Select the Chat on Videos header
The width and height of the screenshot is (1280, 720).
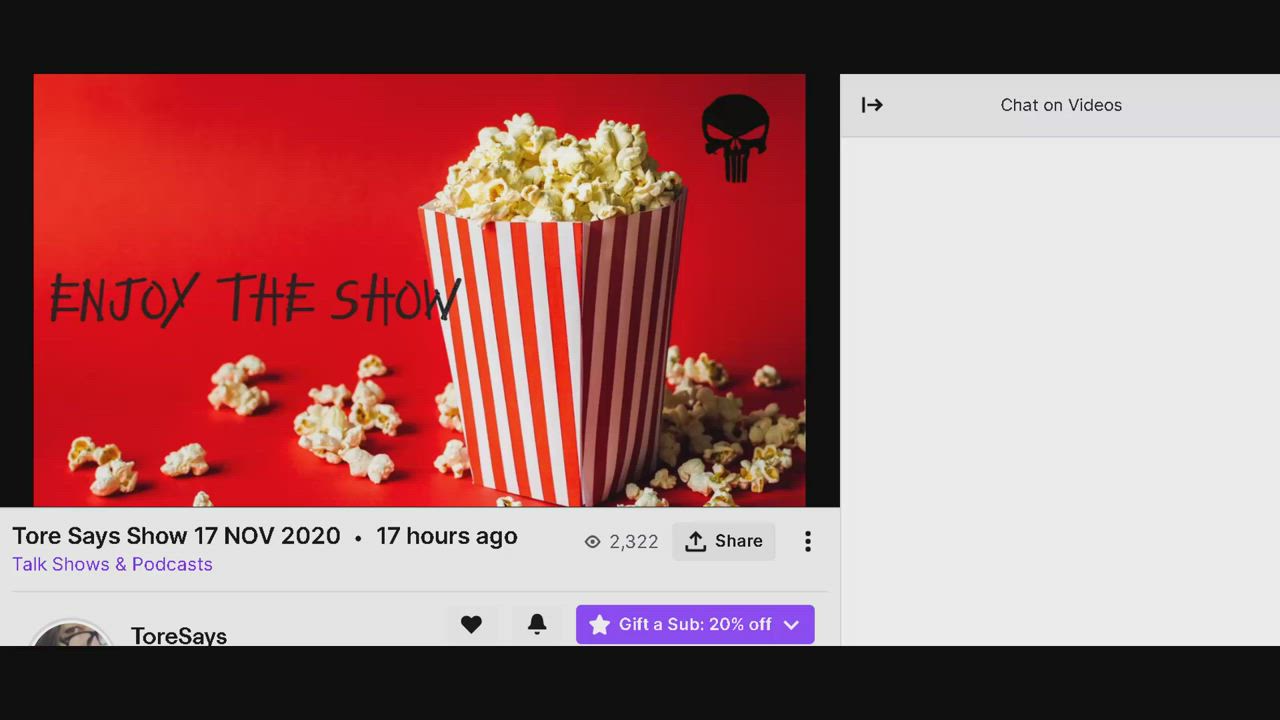coord(1061,105)
